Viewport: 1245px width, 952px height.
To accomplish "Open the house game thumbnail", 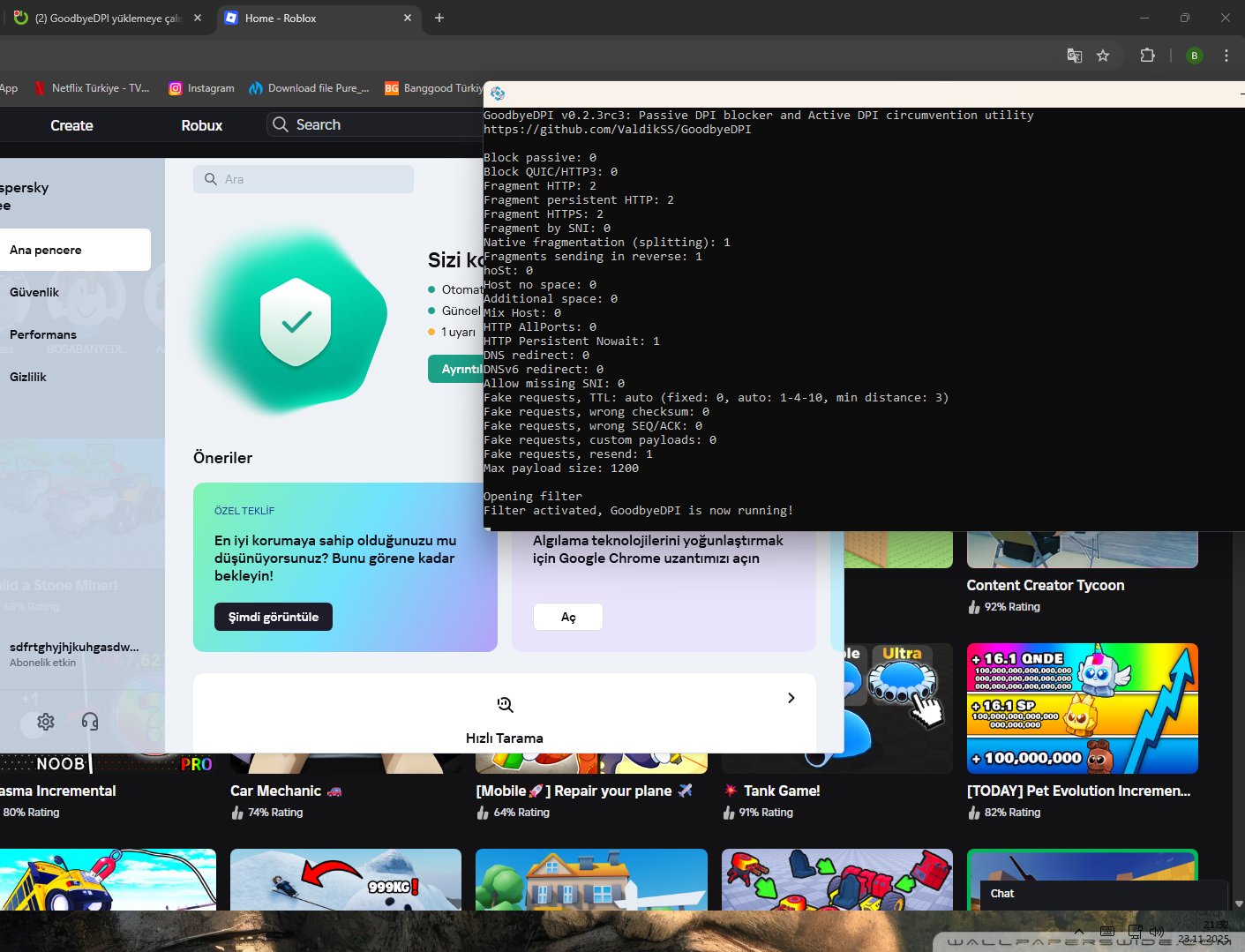I will point(591,880).
